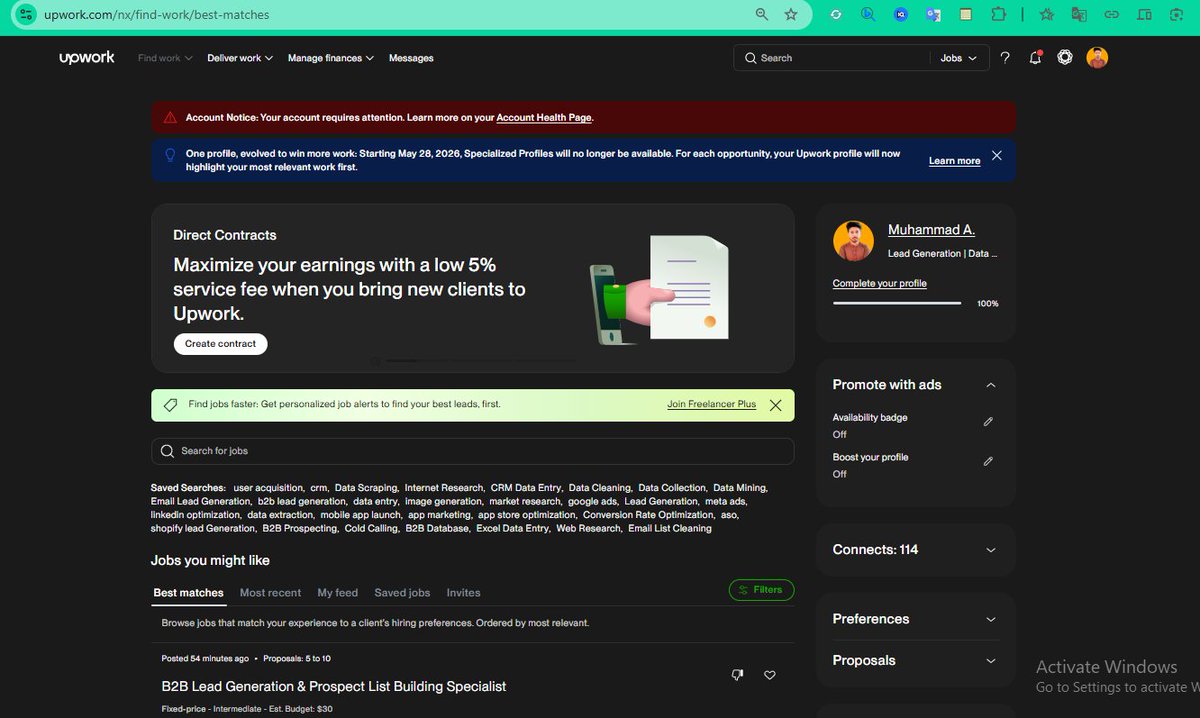The height and width of the screenshot is (718, 1200).
Task: Focus the Search for jobs field
Action: click(472, 451)
